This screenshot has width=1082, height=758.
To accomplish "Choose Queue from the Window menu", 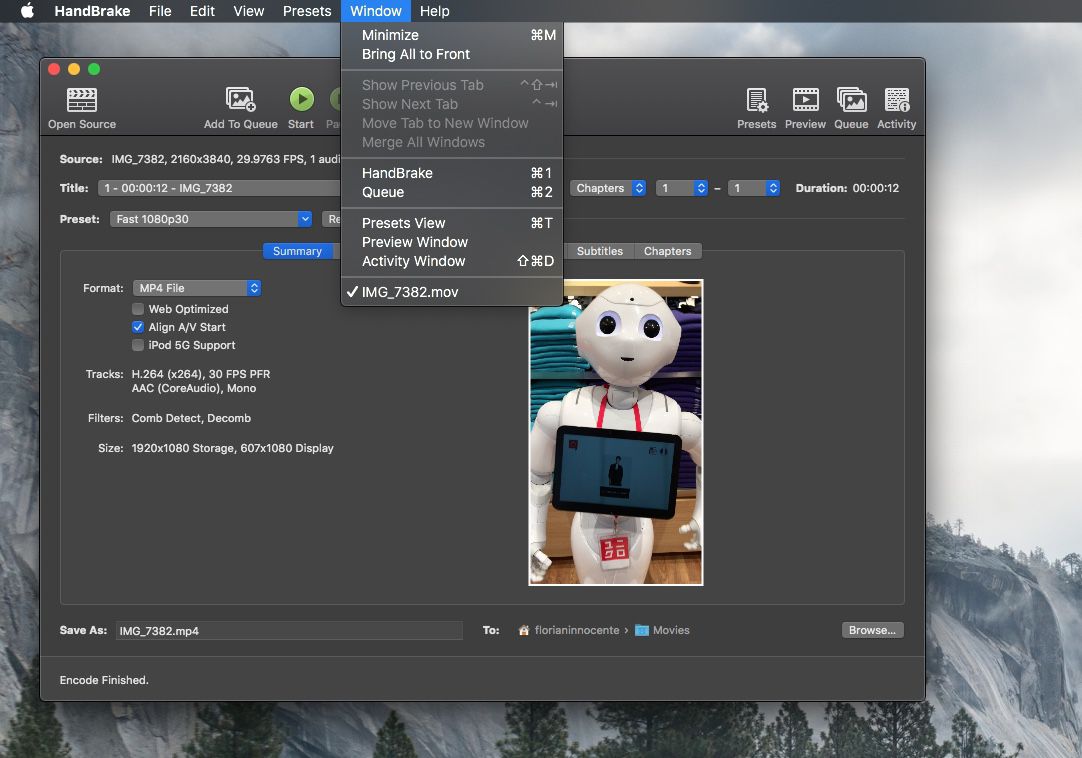I will [452, 193].
